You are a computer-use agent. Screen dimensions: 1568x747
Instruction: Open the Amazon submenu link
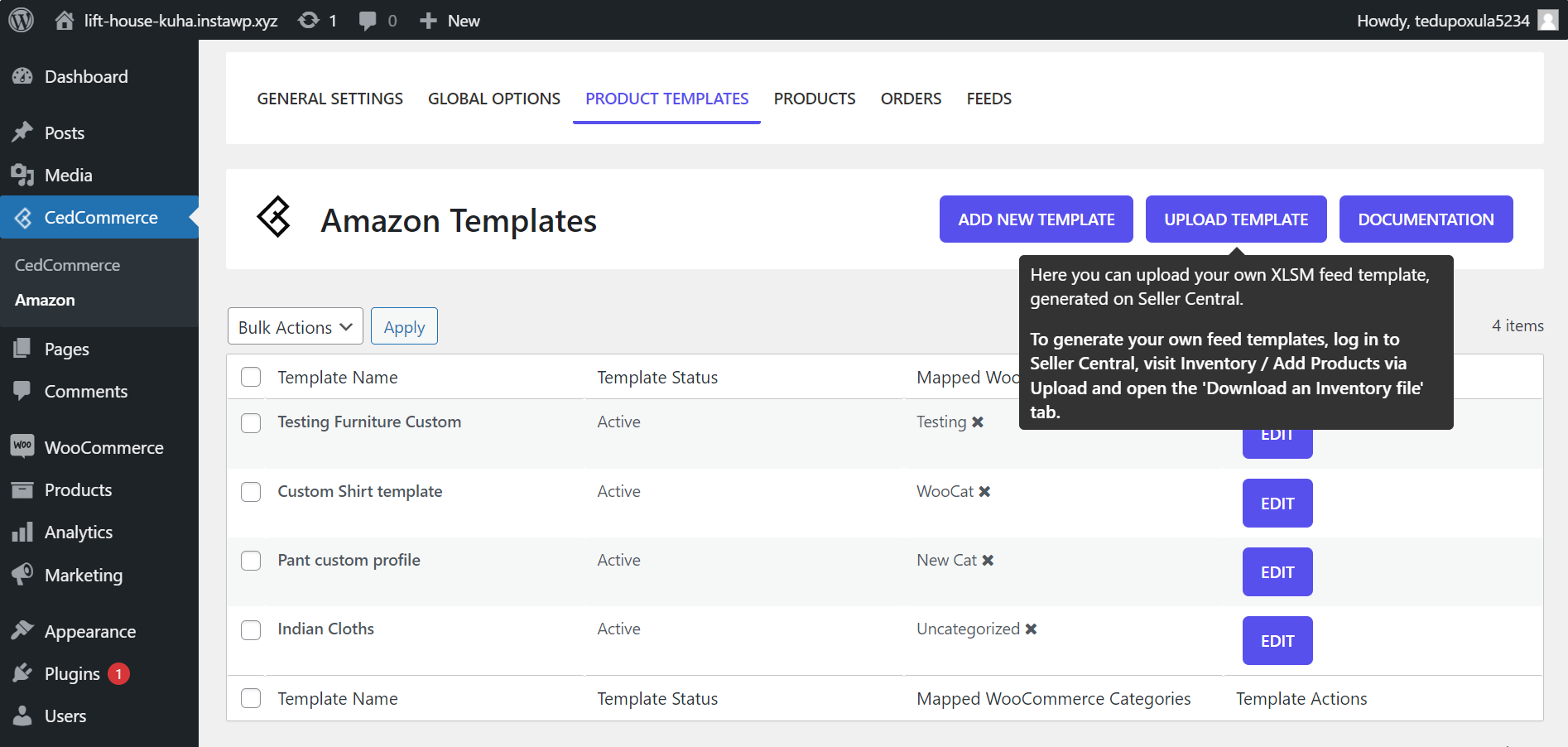coord(45,300)
